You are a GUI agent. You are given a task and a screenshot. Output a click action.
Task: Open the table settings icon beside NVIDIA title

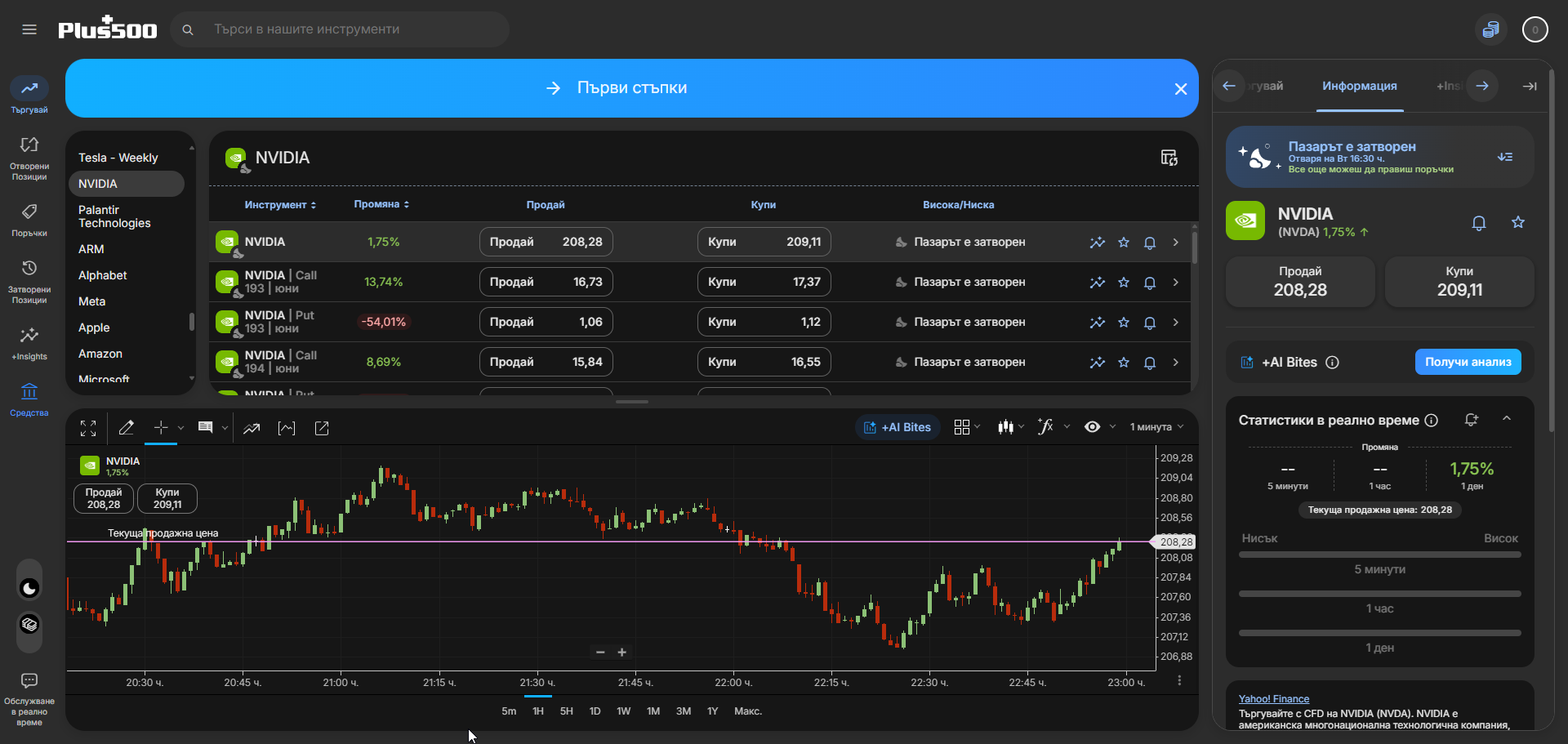pyautogui.click(x=1169, y=158)
